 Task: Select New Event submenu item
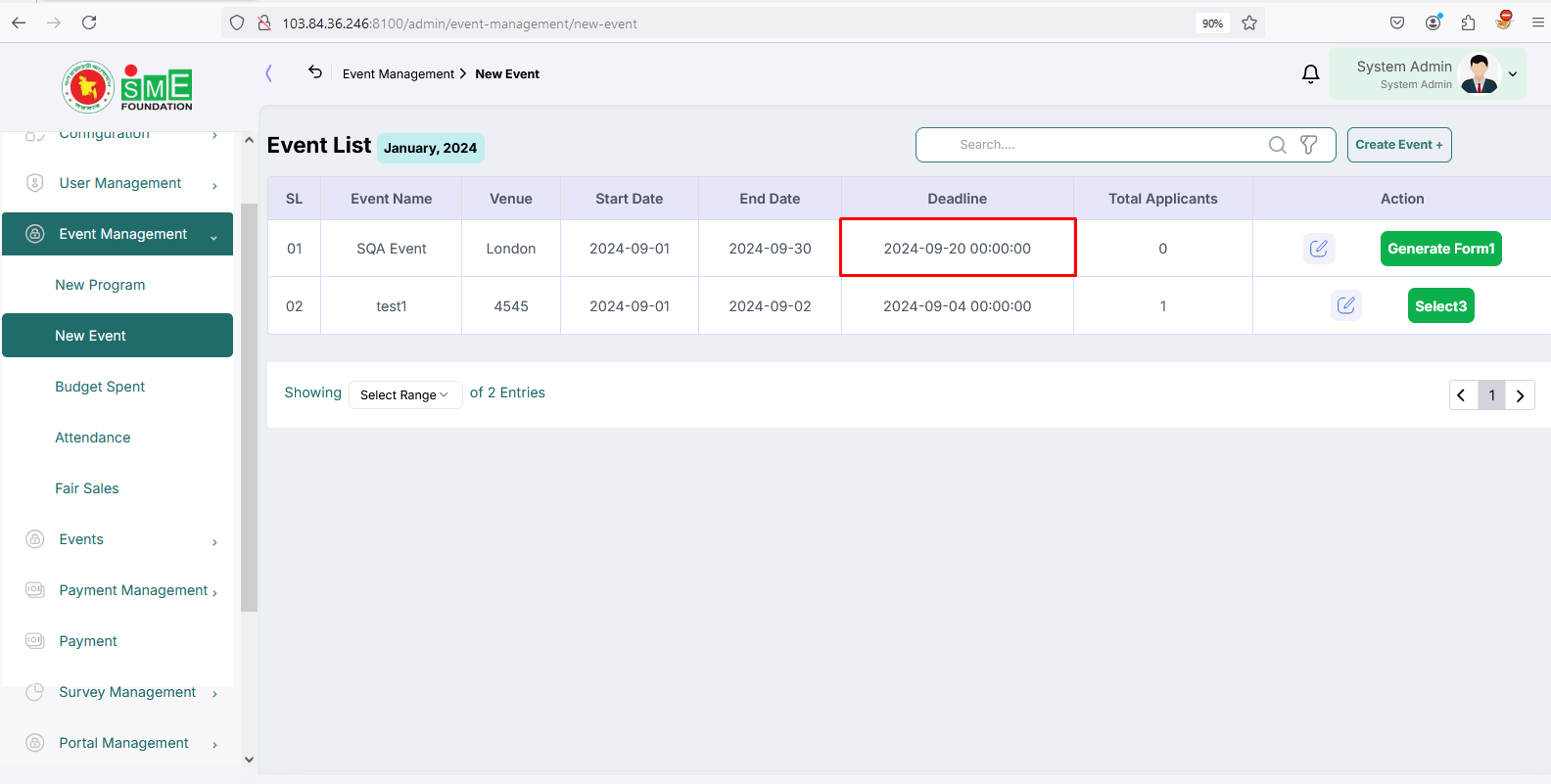(117, 336)
